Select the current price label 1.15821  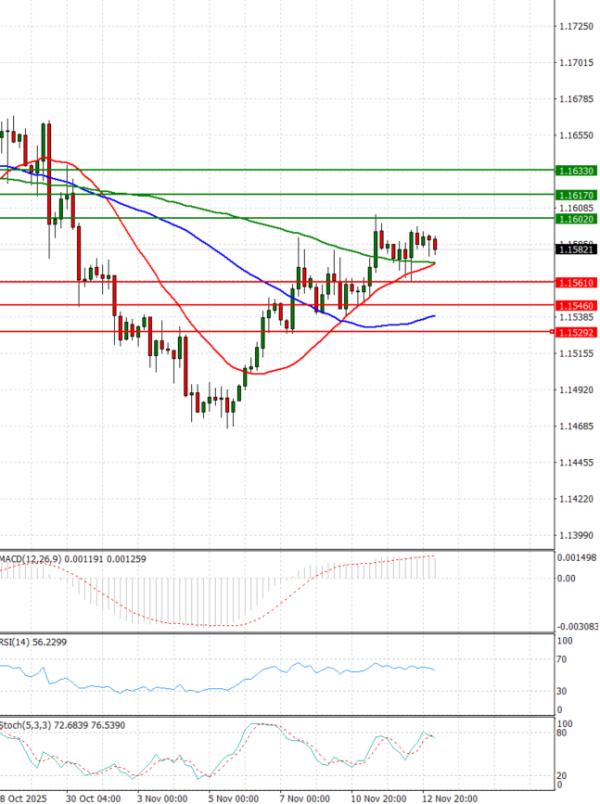[577, 250]
